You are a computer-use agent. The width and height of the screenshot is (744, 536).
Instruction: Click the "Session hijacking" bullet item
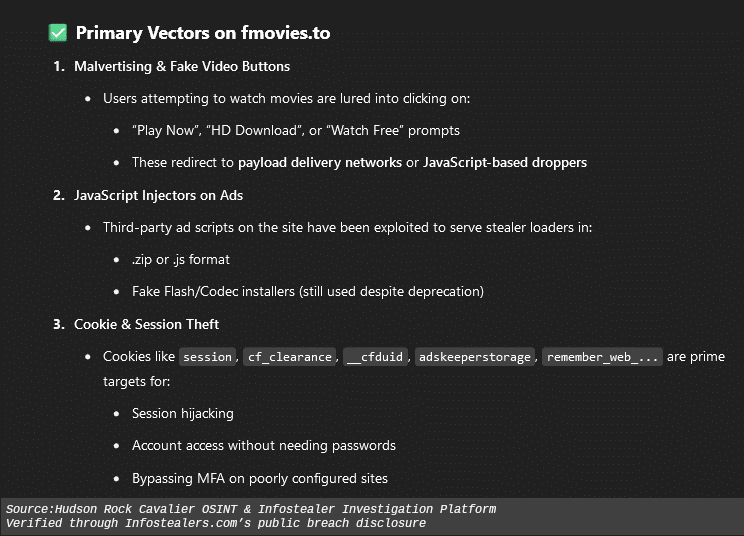(183, 414)
